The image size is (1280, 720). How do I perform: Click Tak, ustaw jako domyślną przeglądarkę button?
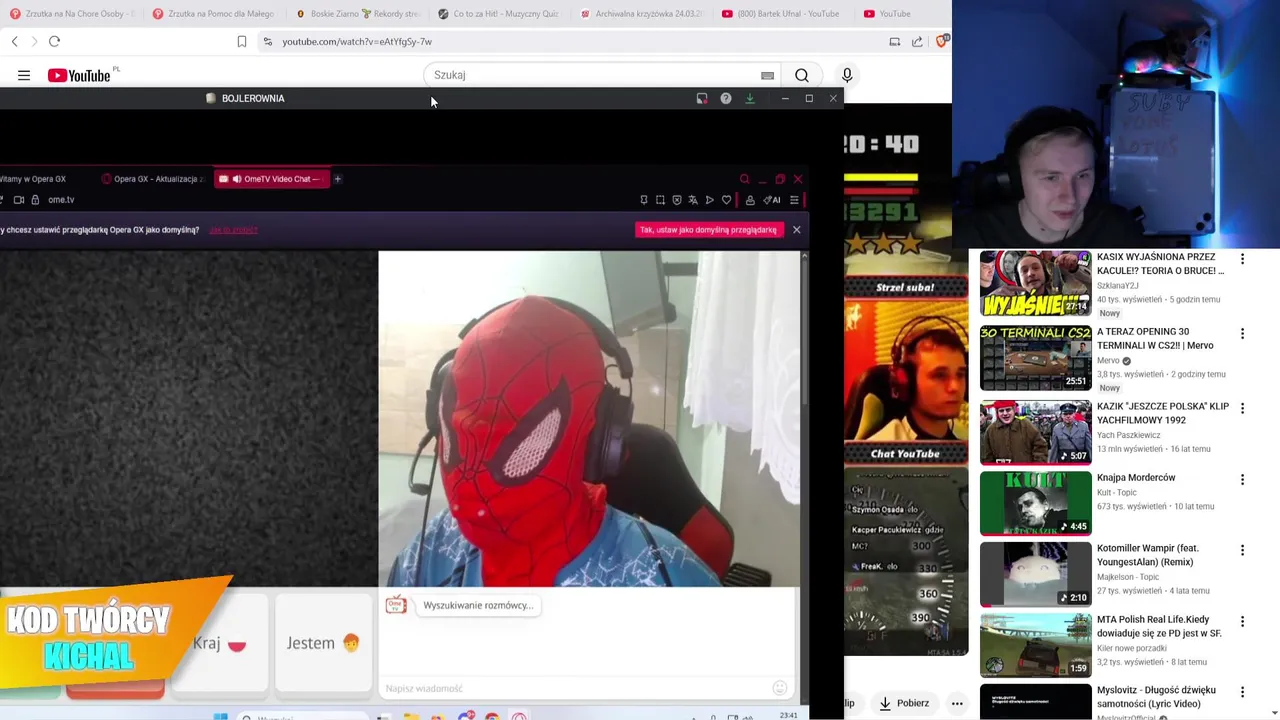click(708, 230)
